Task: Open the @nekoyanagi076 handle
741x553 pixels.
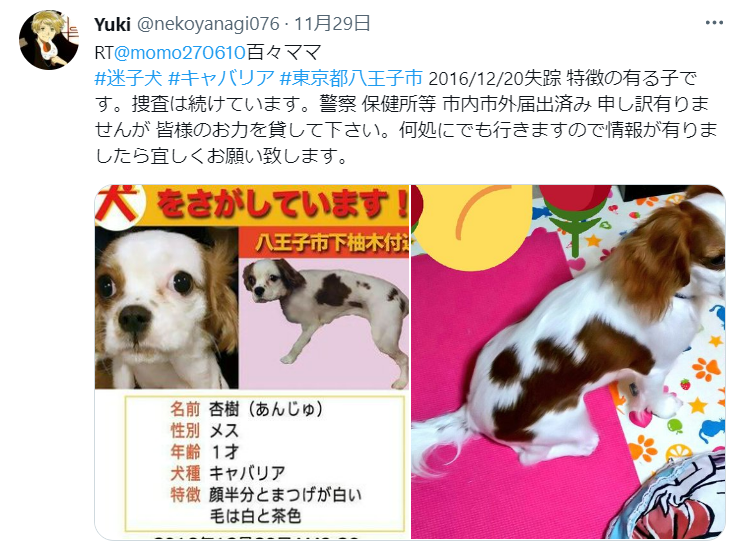Action: point(208,24)
